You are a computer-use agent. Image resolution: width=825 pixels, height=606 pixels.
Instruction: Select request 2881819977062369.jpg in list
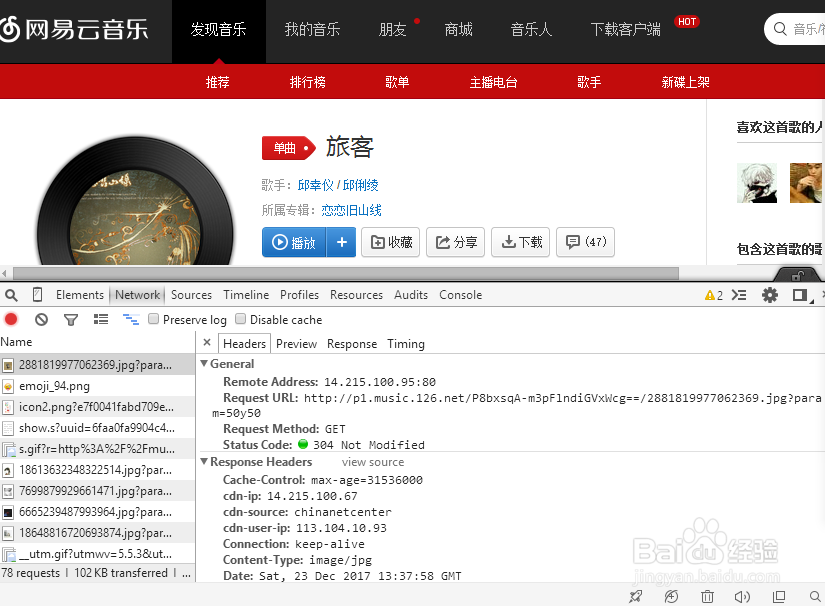tap(97, 365)
